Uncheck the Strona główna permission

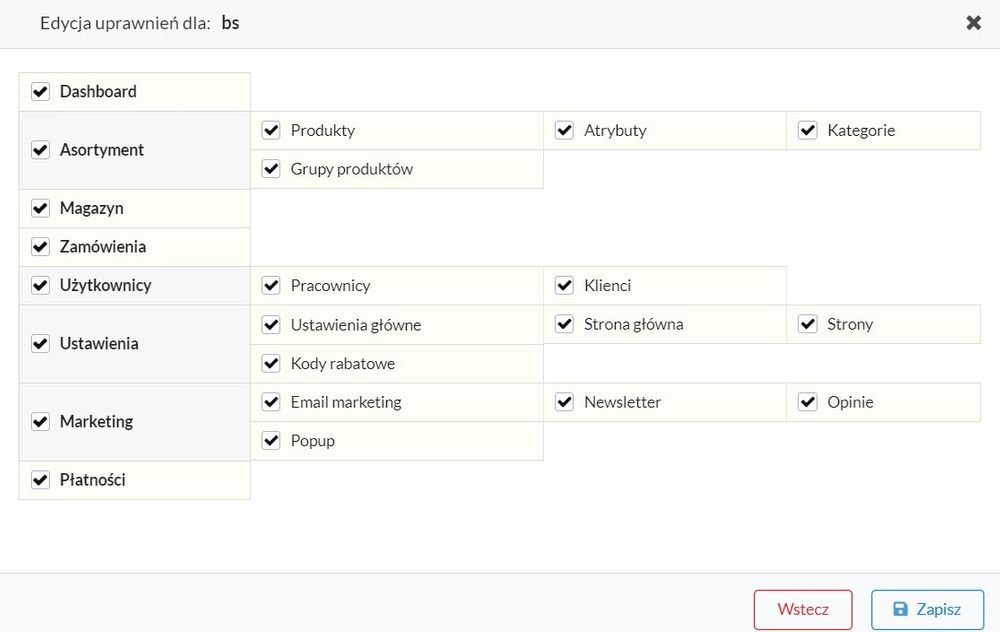564,324
